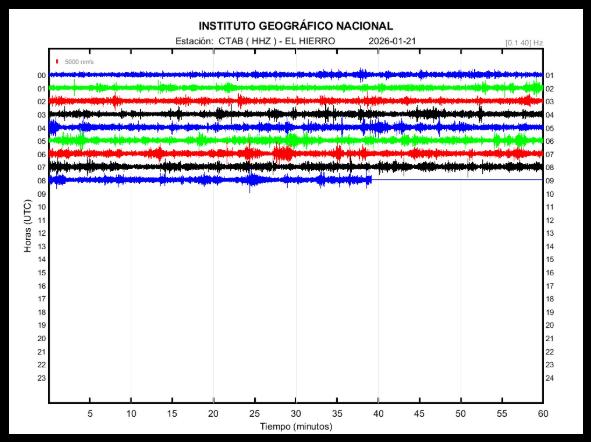The width and height of the screenshot is (591, 442).
Task: Click the 50 tick on the Tiempo axis
Action: coord(460,413)
